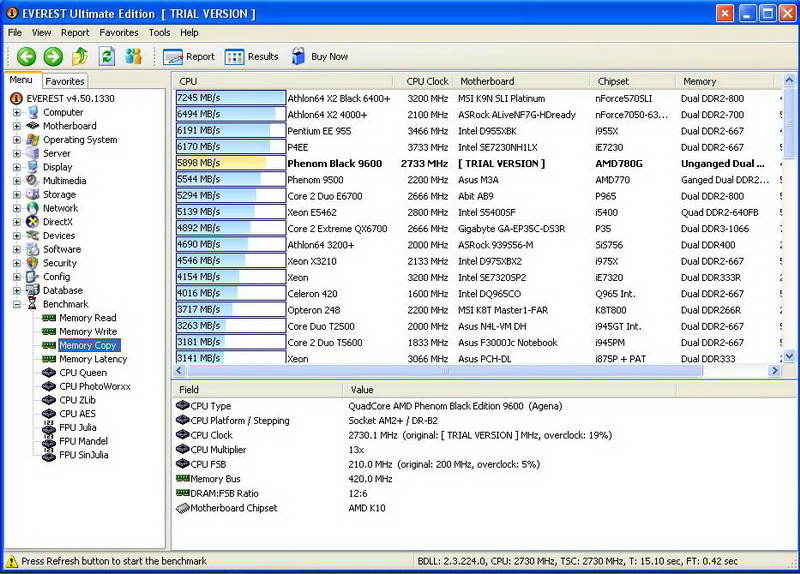
Task: Select the Software icon in the tree
Action: coord(33,249)
